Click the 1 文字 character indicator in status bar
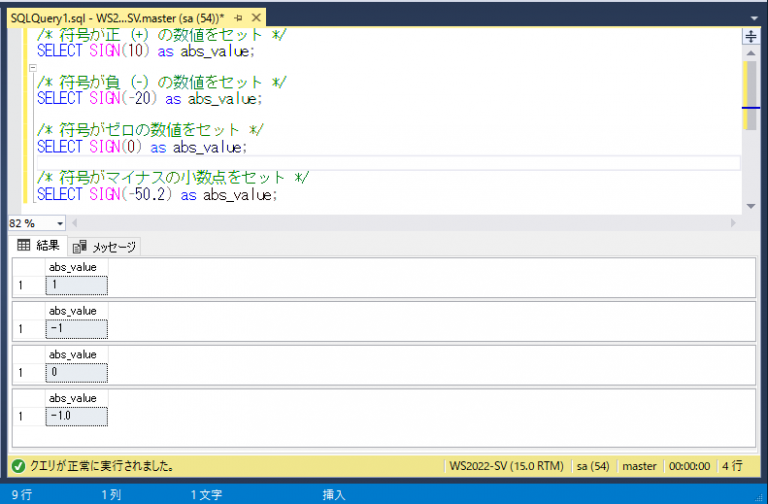This screenshot has width=768, height=504. tap(206, 495)
